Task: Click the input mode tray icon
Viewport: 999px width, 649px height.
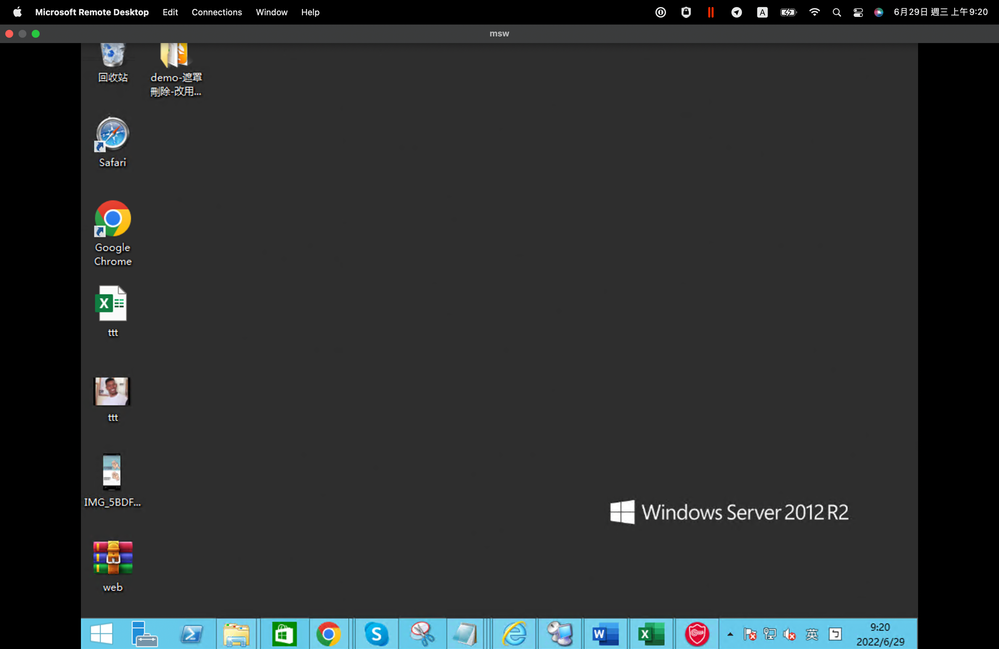Action: pyautogui.click(x=835, y=634)
